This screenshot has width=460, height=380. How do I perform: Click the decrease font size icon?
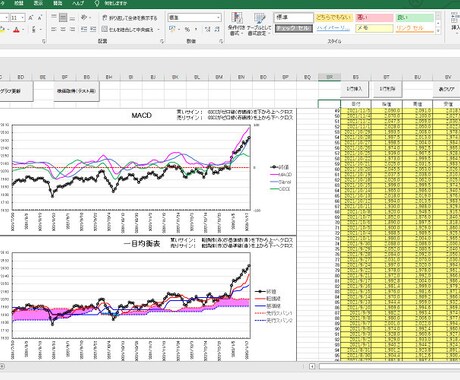pos(39,18)
